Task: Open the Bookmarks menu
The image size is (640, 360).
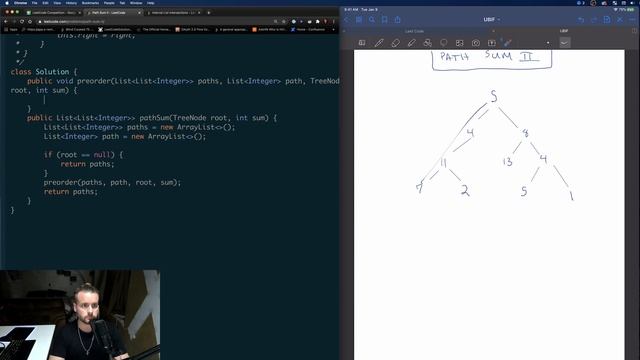Action: (90, 3)
